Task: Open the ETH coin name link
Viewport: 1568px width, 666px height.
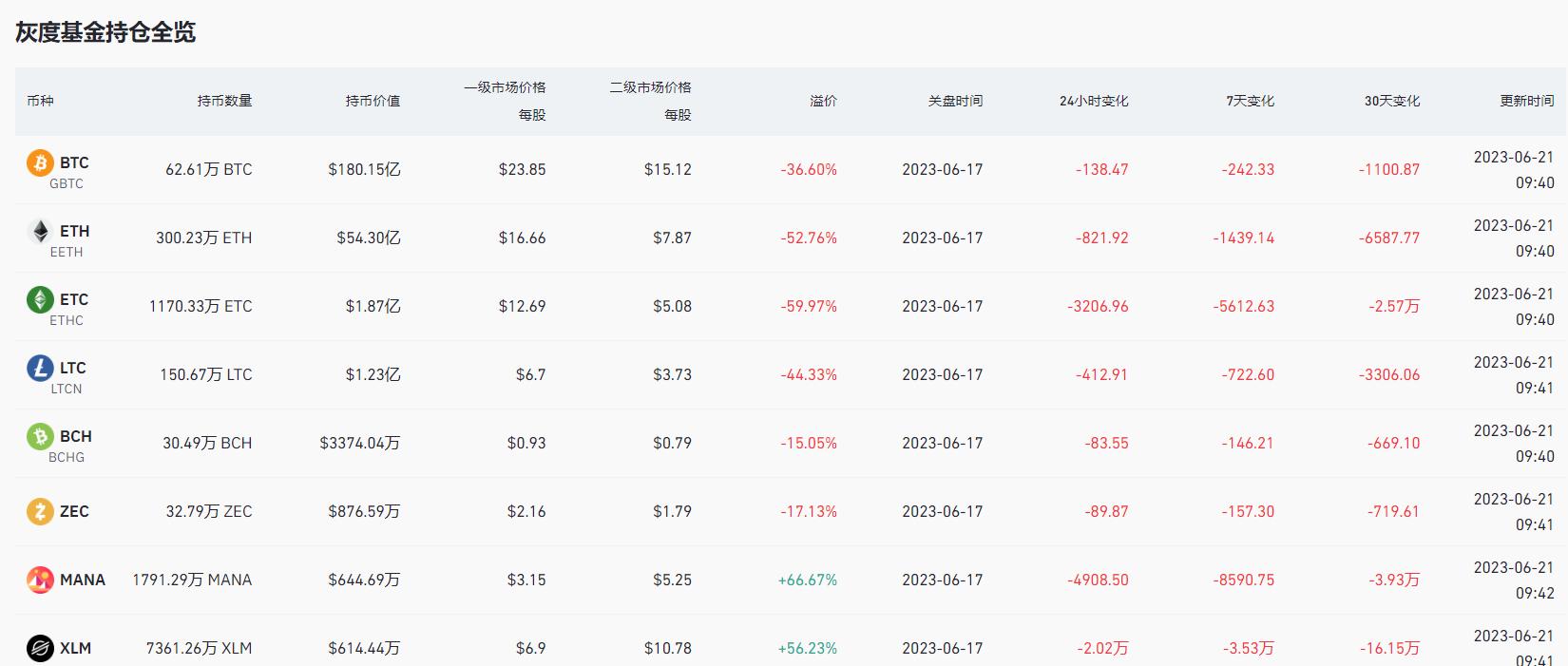Action: (74, 231)
